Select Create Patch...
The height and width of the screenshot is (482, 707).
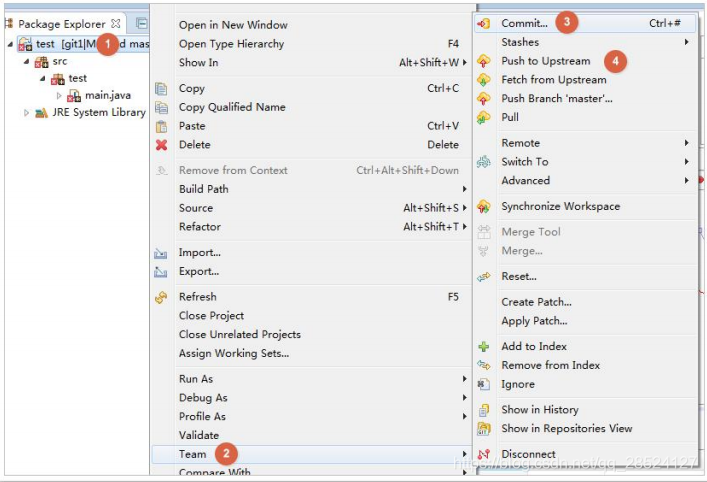(x=585, y=302)
